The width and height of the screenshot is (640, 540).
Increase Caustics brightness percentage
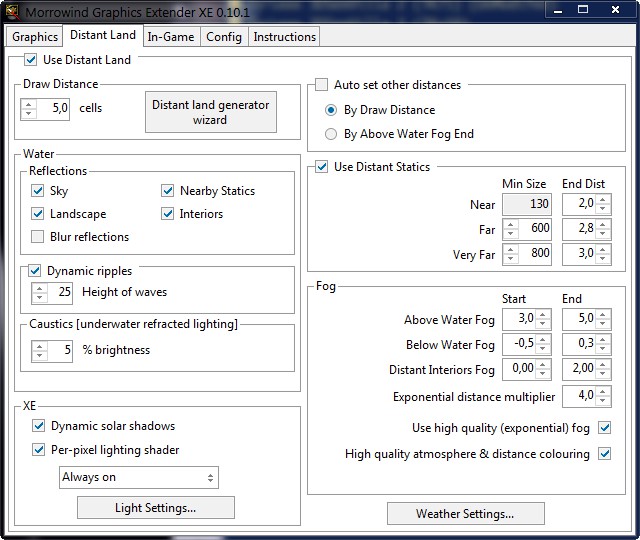coord(40,345)
